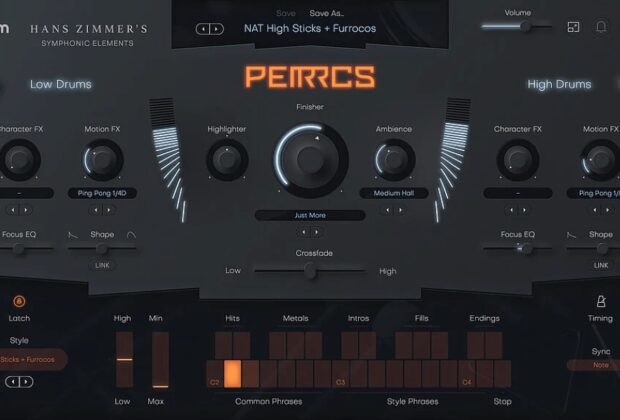Select the Metals key group label
620x420 pixels.
pyautogui.click(x=295, y=318)
